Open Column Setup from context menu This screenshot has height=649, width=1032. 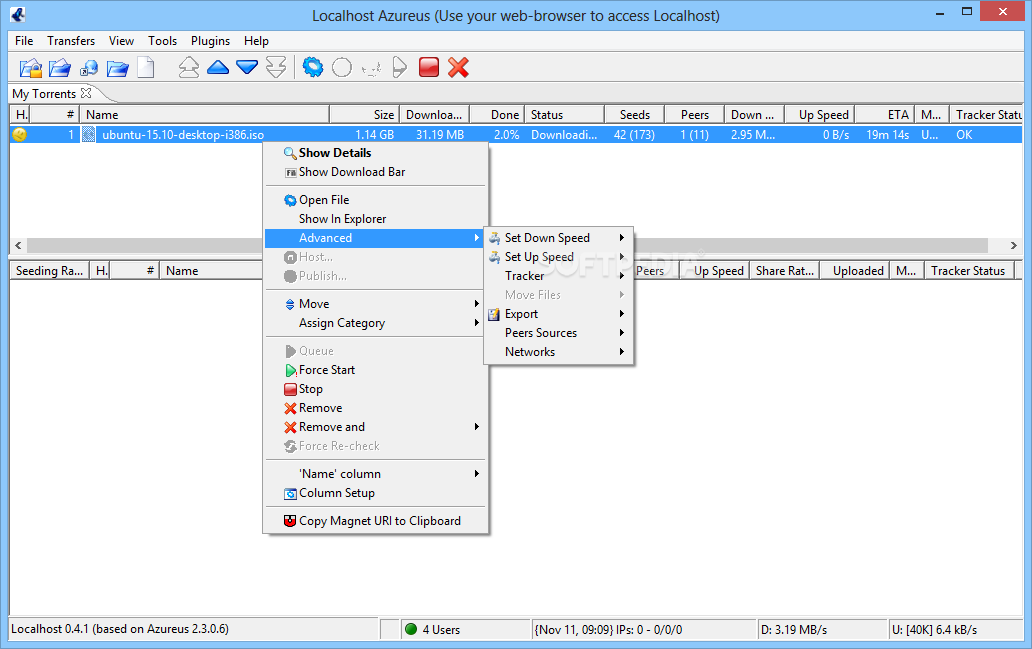click(376, 493)
